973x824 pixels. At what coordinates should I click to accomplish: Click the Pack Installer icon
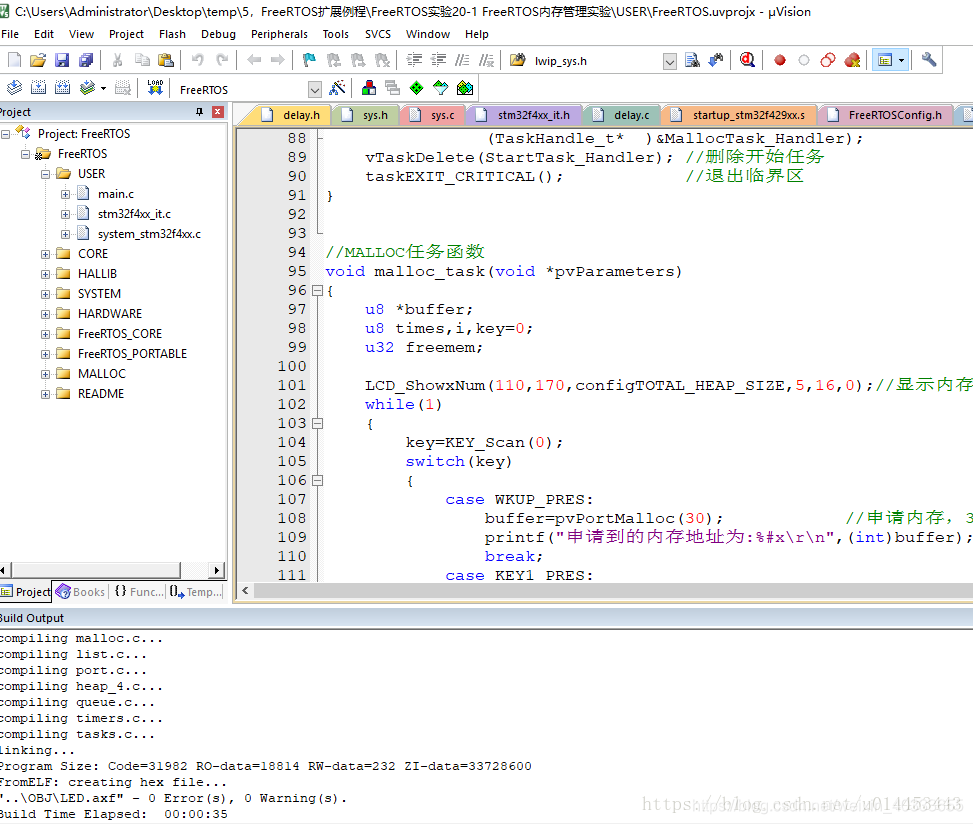(x=465, y=88)
